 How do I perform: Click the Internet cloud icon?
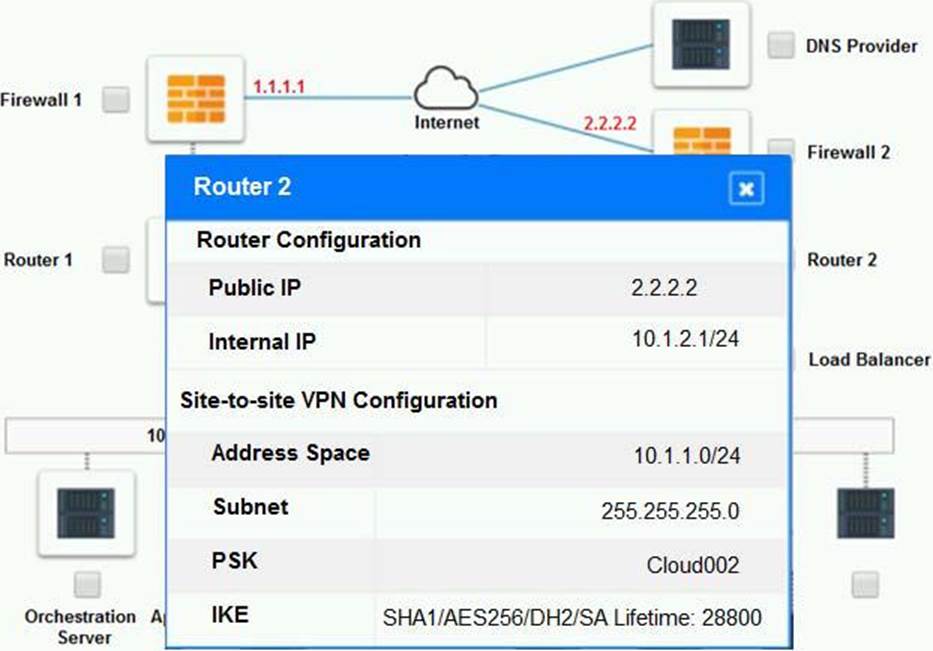click(446, 88)
